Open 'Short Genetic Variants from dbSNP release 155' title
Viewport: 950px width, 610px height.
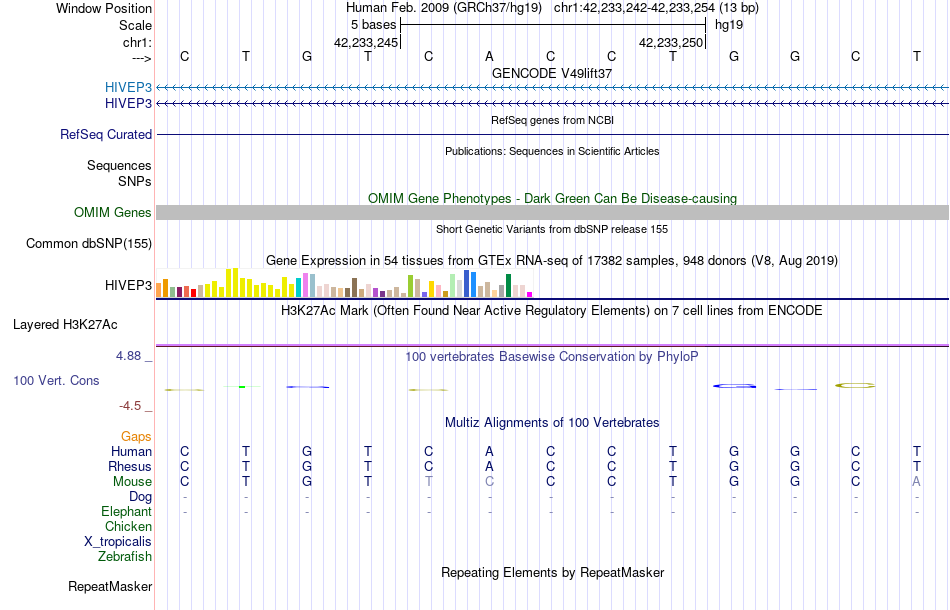pos(552,229)
